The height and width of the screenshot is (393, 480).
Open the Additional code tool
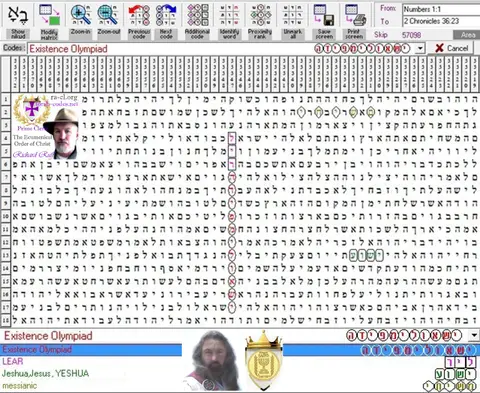click(x=197, y=21)
